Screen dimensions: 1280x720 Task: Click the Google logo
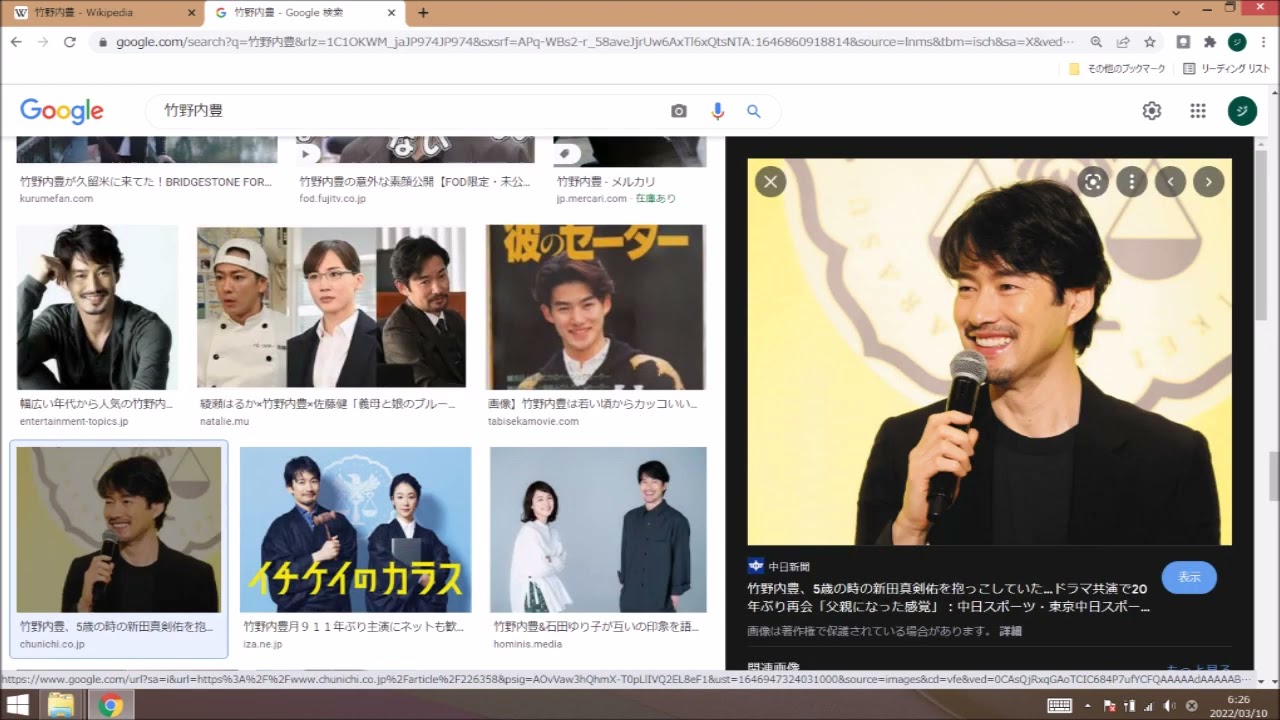click(62, 111)
